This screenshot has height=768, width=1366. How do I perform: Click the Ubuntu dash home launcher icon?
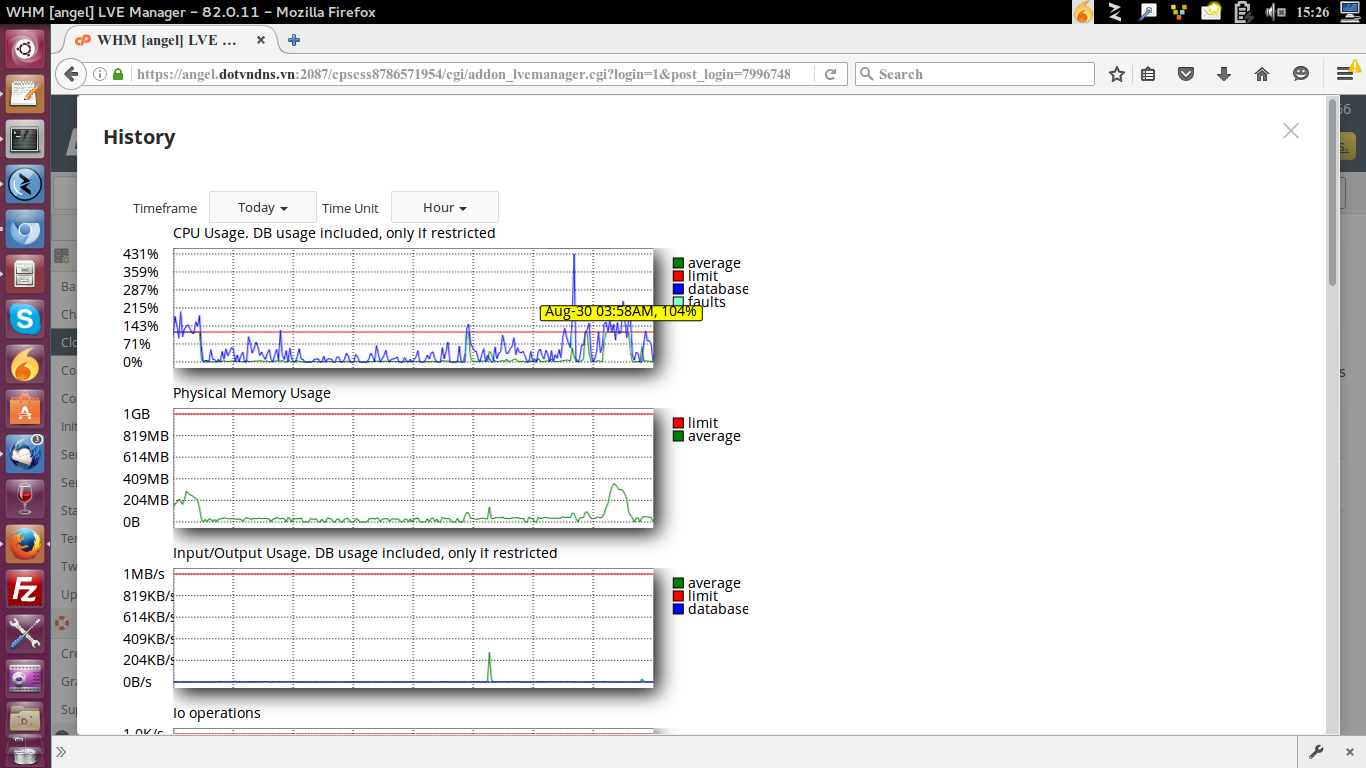click(25, 48)
